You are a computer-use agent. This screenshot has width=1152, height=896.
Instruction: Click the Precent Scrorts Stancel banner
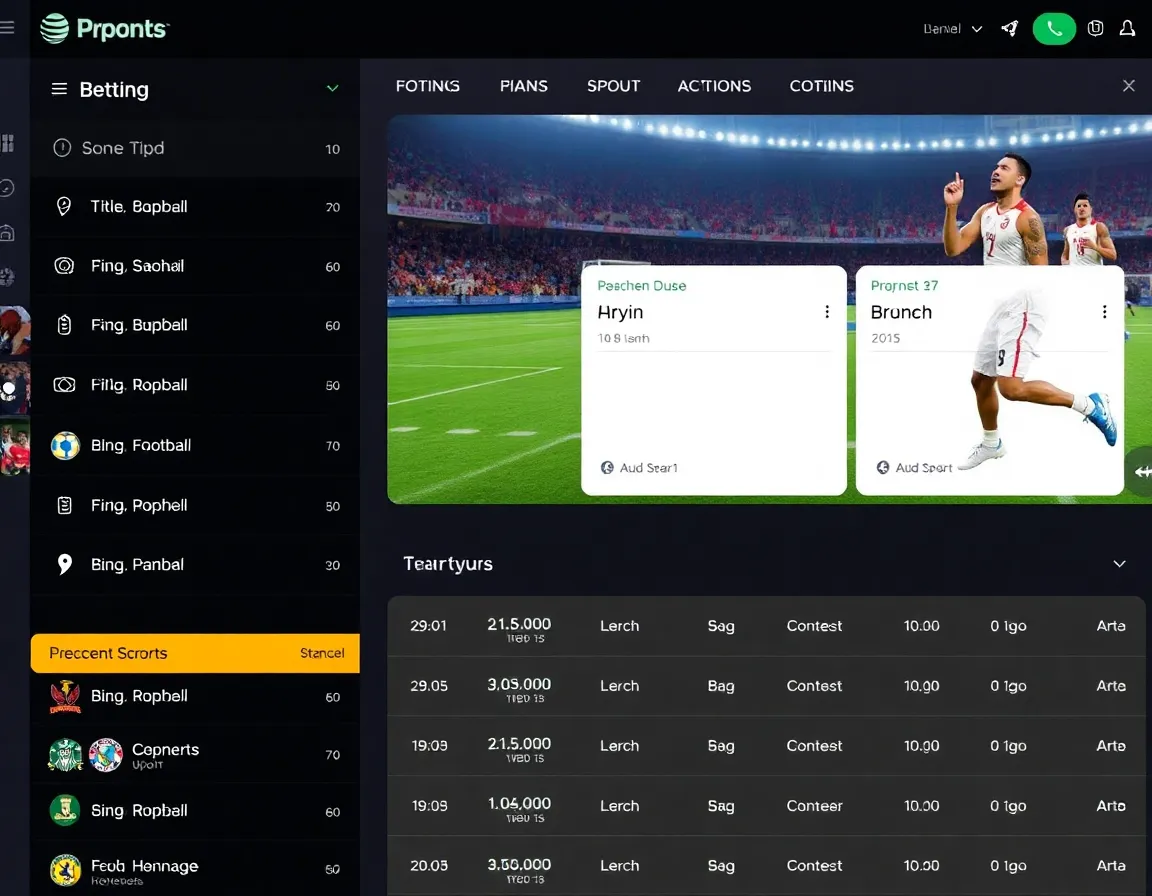click(194, 653)
